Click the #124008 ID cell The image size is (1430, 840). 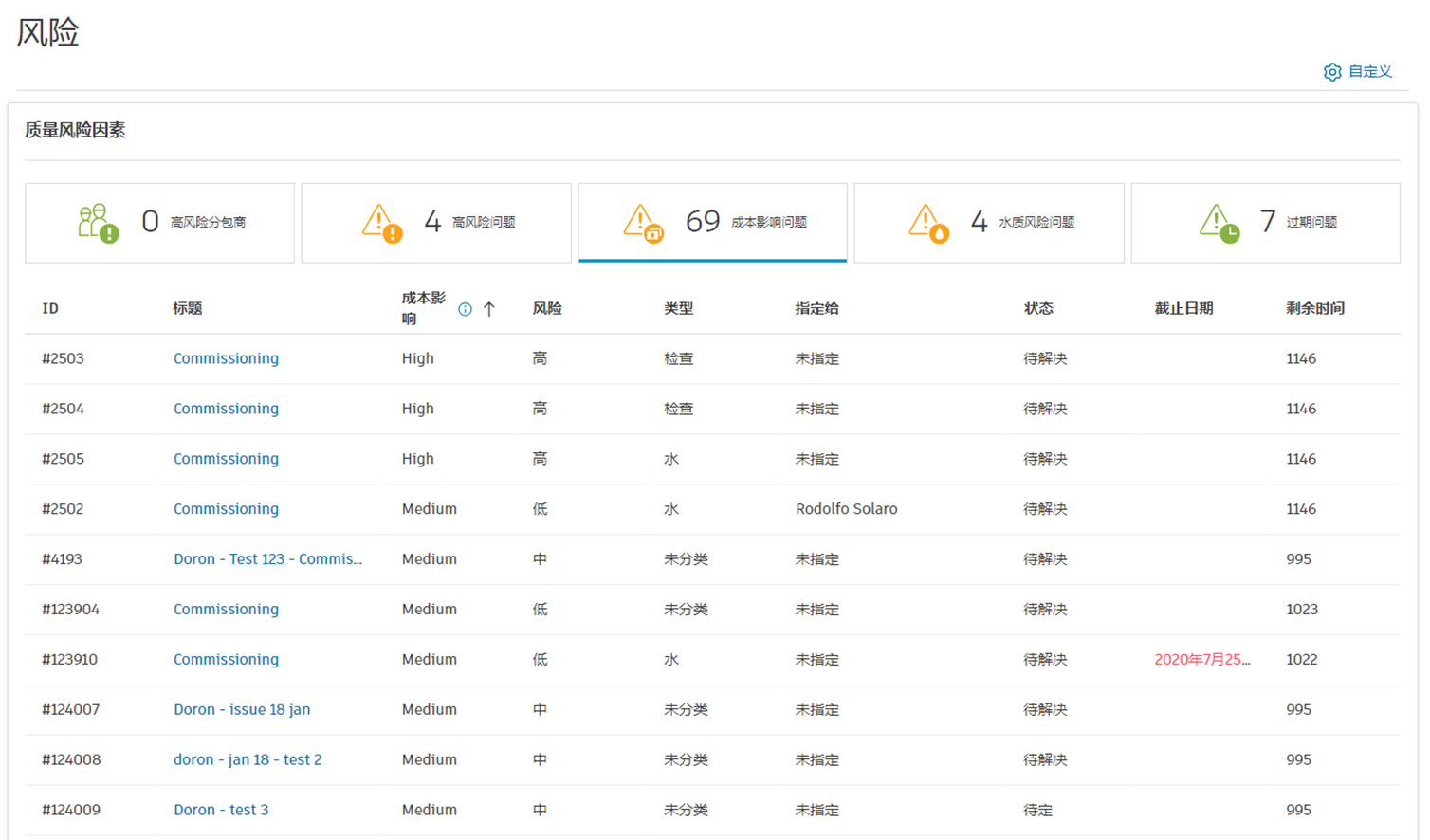coord(71,760)
